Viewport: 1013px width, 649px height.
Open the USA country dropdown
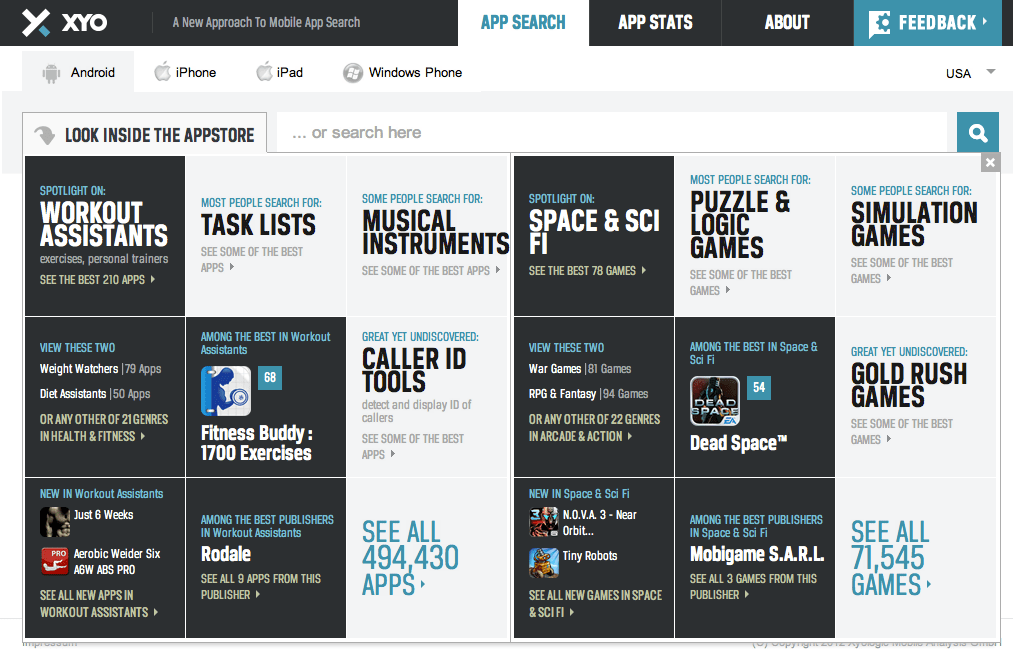(x=970, y=73)
